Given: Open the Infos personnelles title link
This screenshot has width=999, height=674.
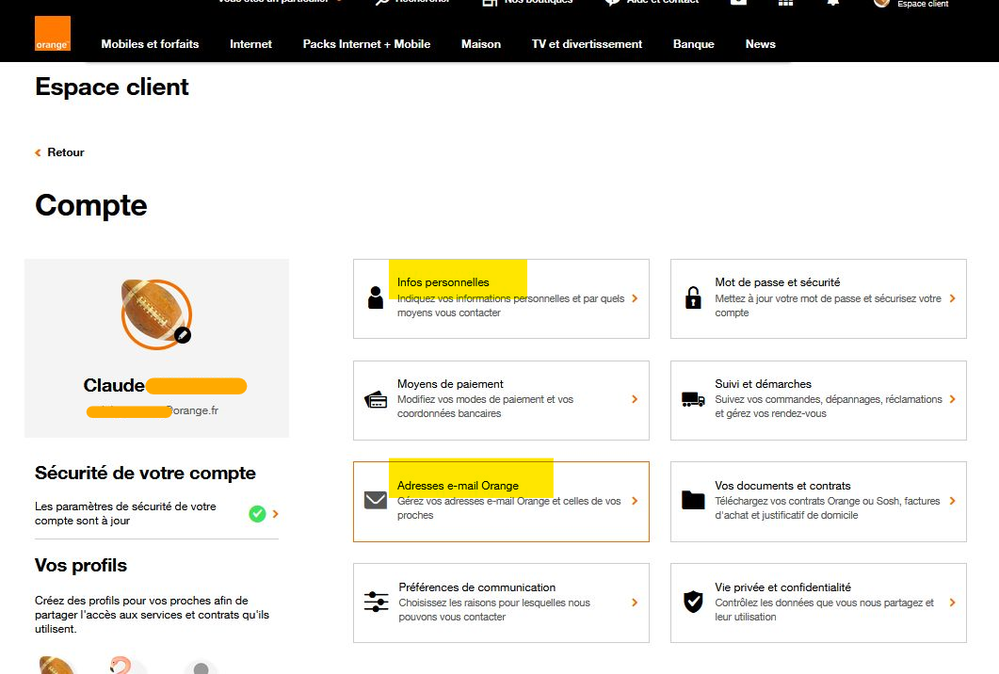Looking at the screenshot, I should (x=443, y=282).
